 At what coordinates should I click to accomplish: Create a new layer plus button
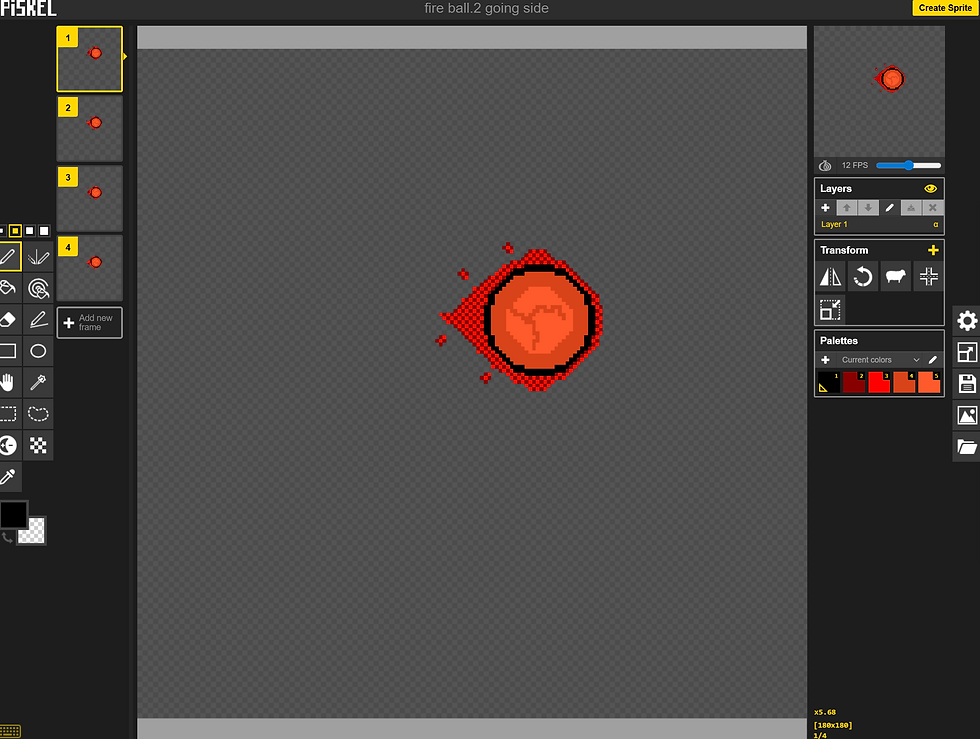point(825,208)
